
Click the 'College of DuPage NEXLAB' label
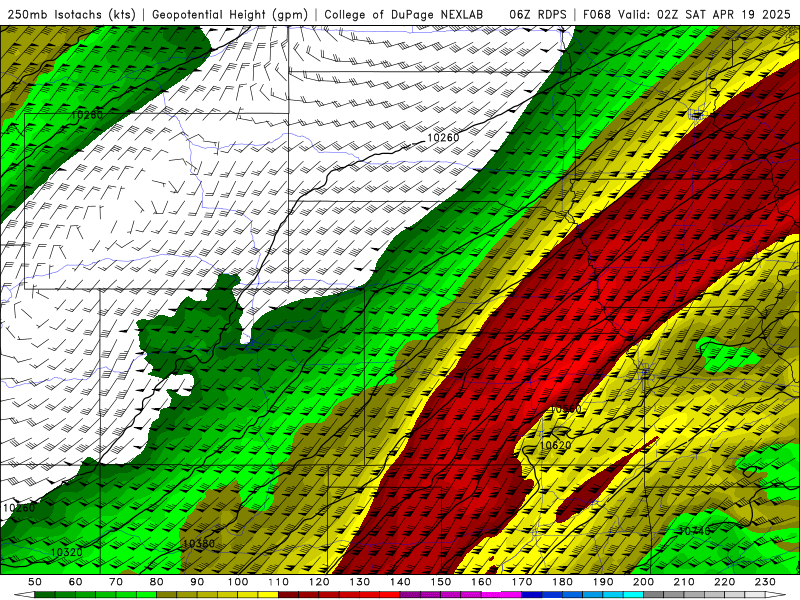(403, 14)
